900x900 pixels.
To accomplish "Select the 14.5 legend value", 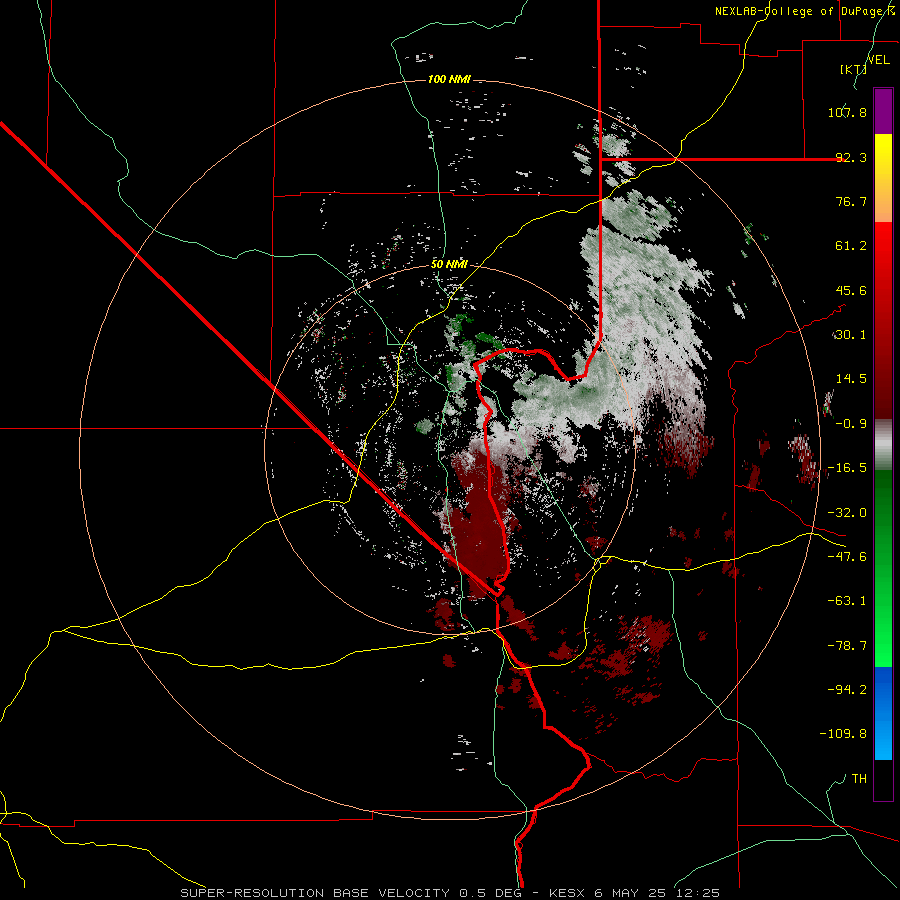I will 851,379.
